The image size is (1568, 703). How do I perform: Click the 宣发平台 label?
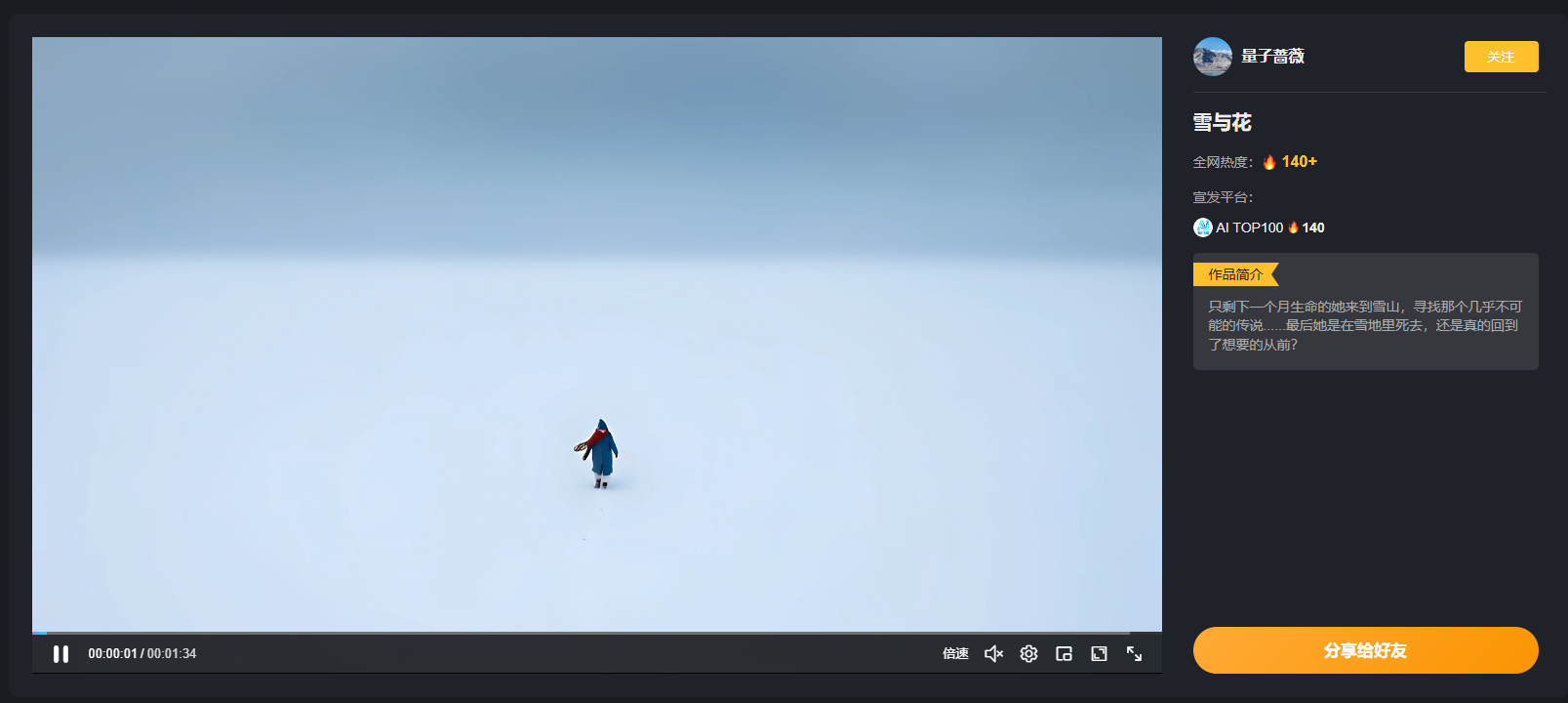[x=1223, y=197]
